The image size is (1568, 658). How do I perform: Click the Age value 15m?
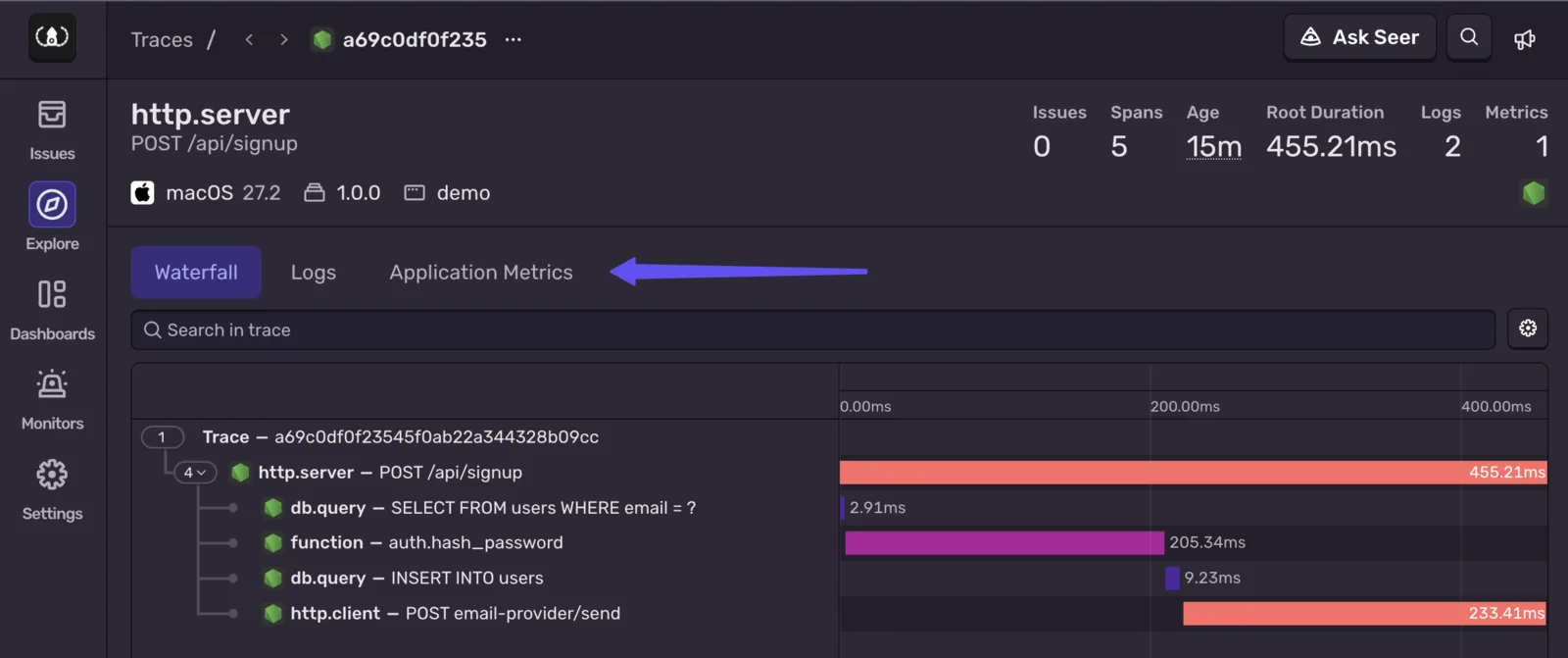(1213, 146)
